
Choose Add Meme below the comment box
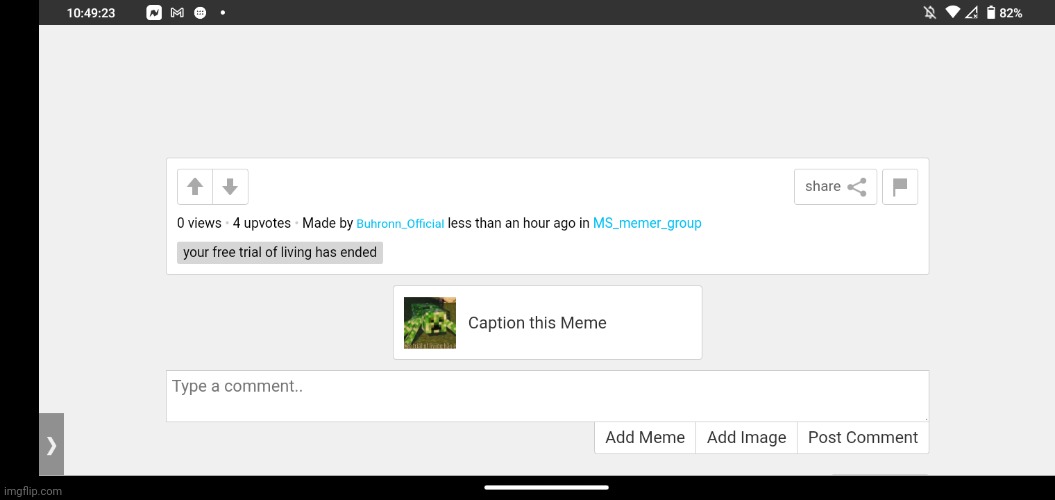[645, 437]
